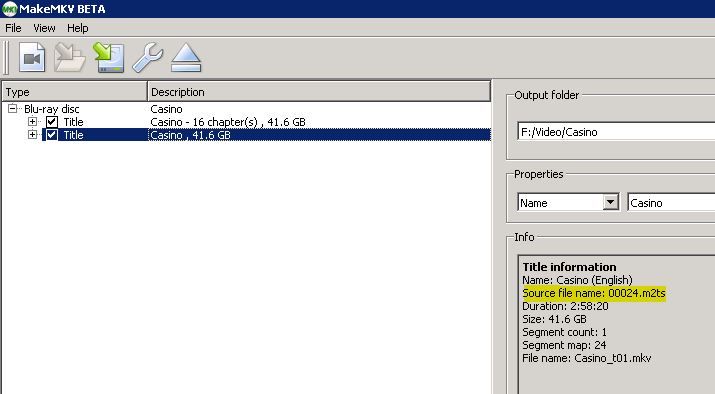Viewport: 715px width, 394px height.
Task: Click the Open files video camera icon
Action: coord(32,57)
